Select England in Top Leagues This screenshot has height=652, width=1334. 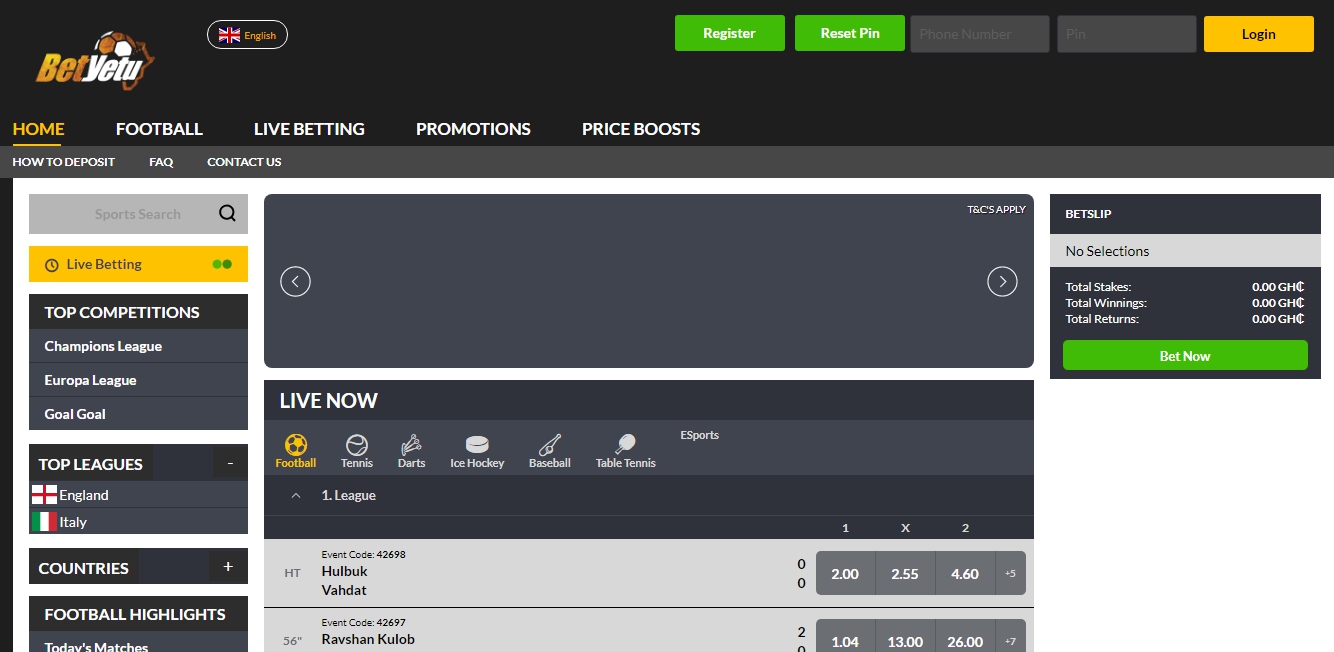138,495
